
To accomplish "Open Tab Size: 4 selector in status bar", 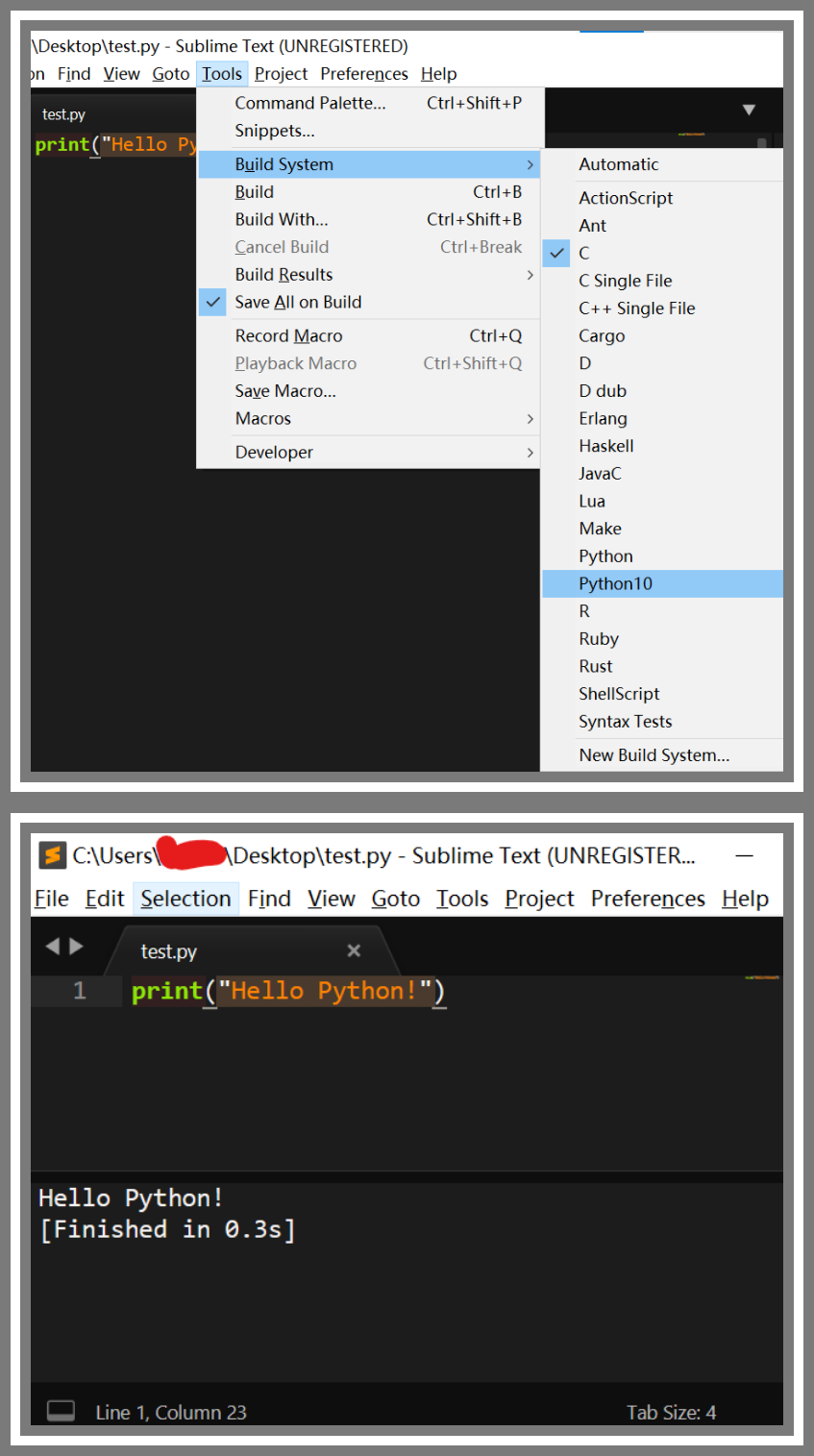I will [x=671, y=1412].
